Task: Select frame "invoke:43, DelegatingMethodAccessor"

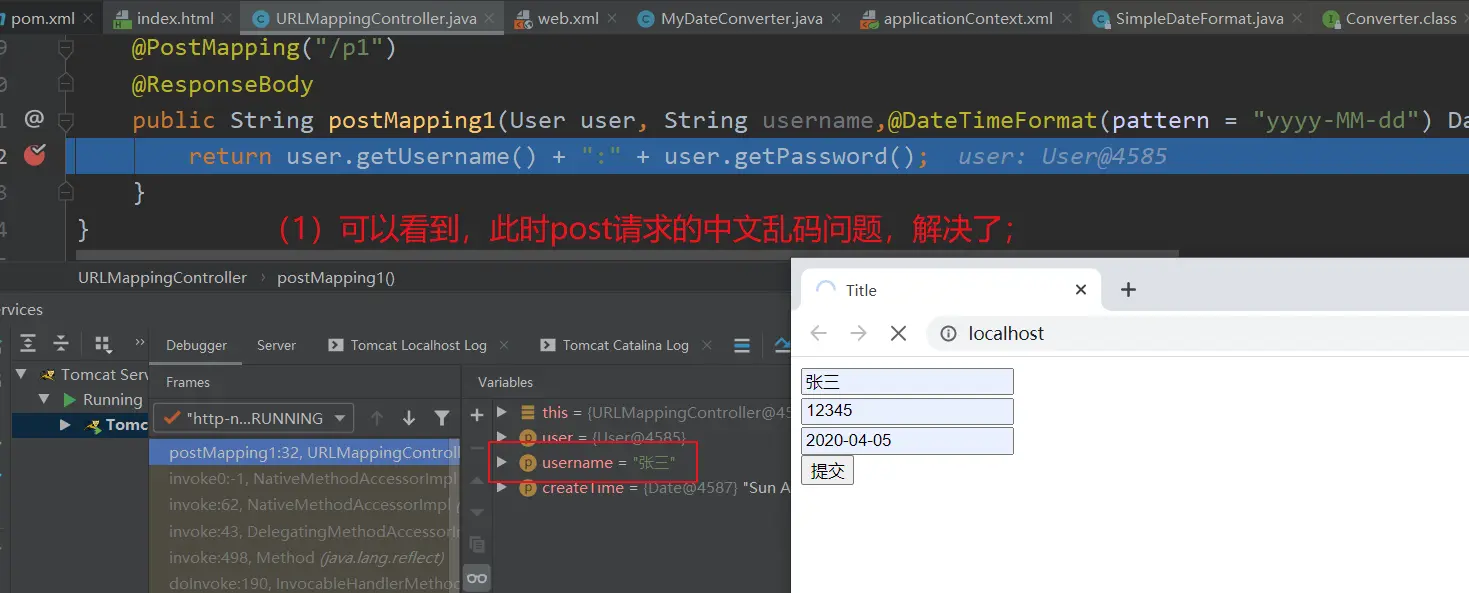Action: pyautogui.click(x=305, y=531)
